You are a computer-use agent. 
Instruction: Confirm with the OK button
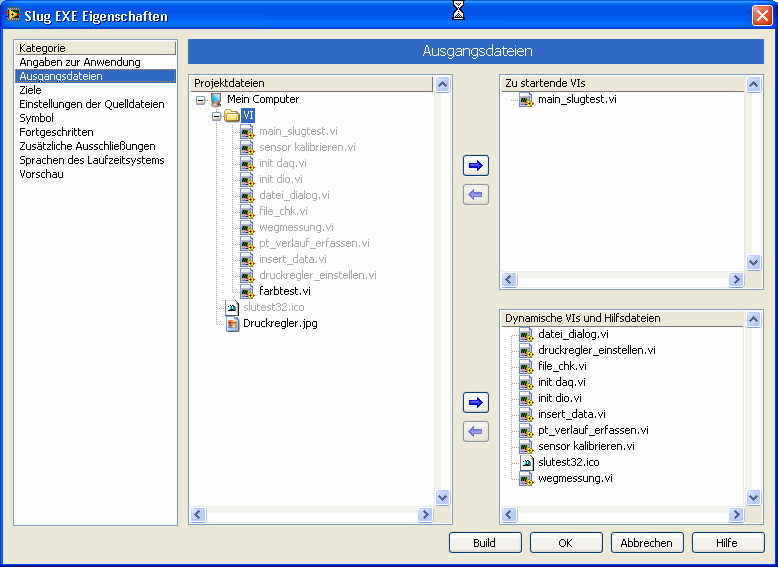point(566,543)
